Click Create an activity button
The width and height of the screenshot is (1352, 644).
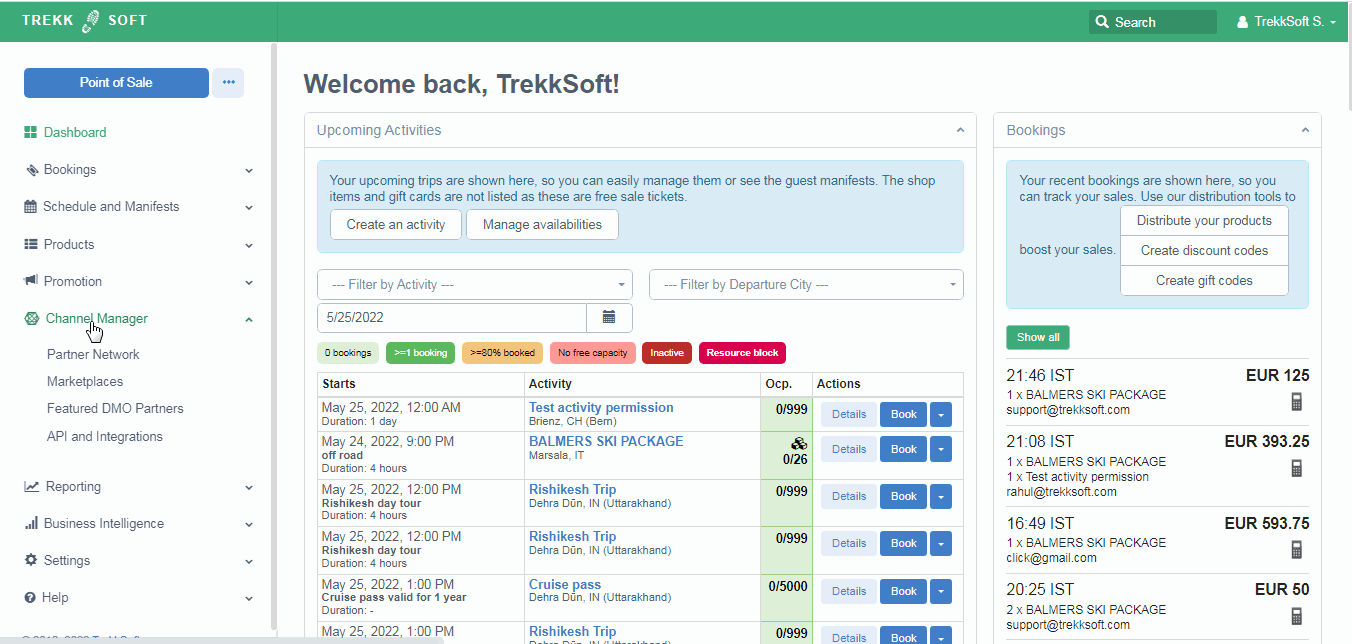click(x=396, y=224)
